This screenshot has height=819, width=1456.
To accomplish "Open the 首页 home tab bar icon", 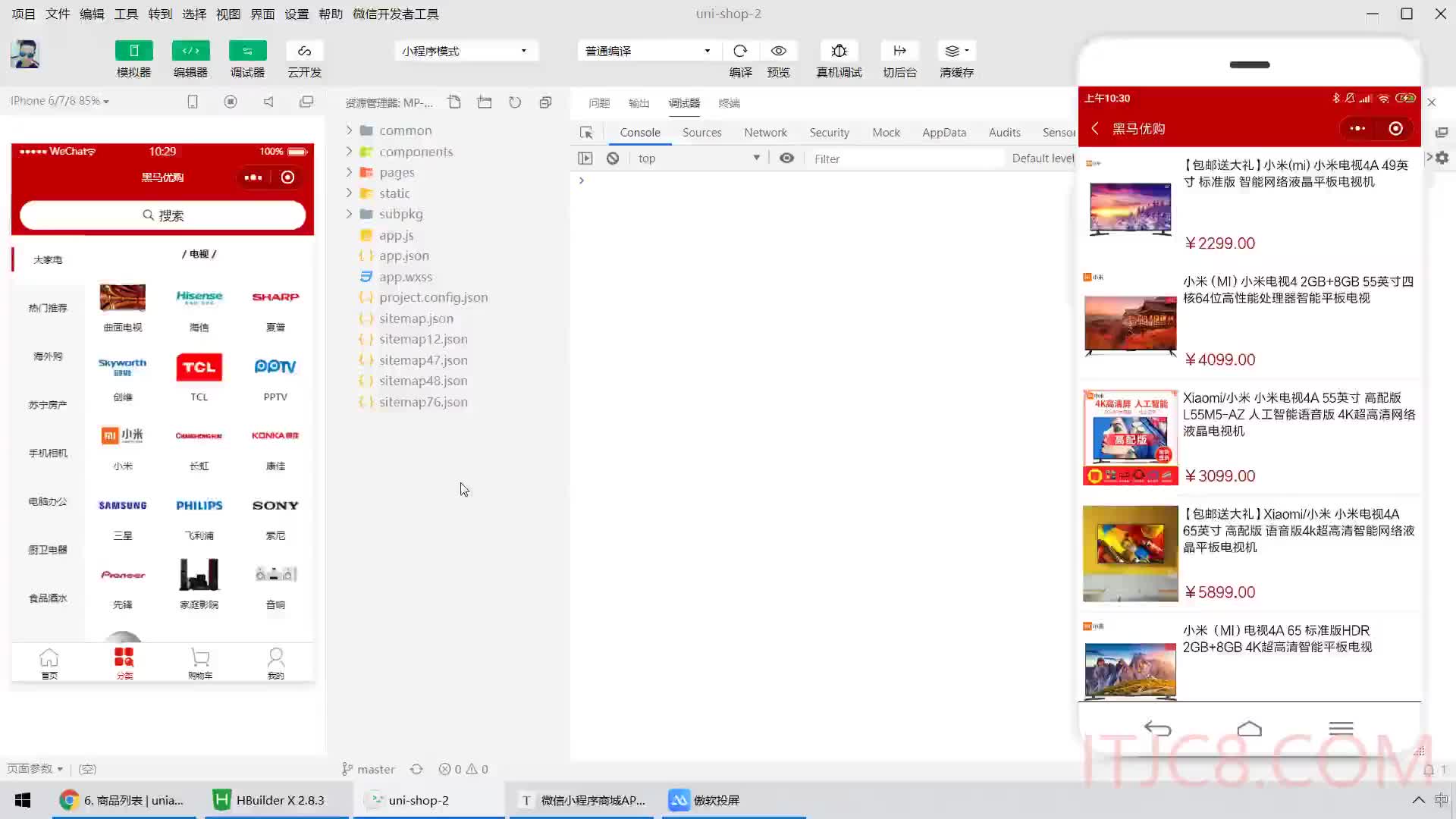I will pos(49,663).
